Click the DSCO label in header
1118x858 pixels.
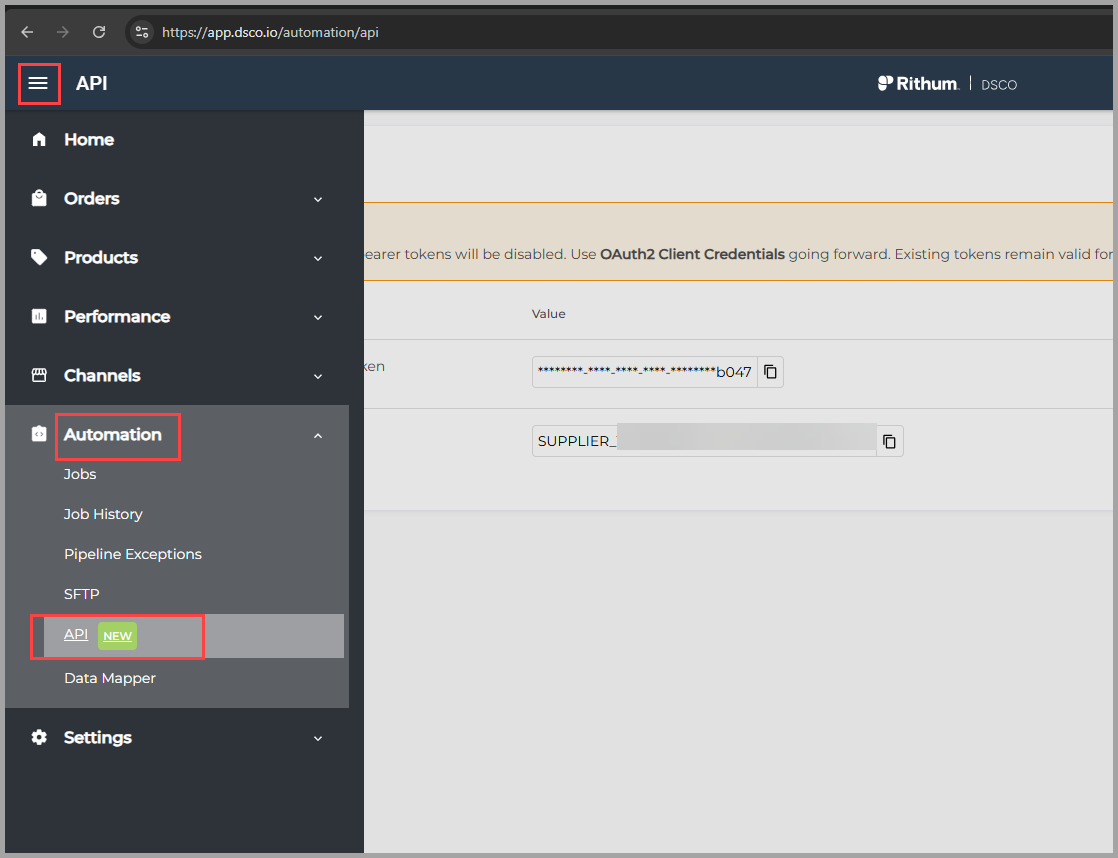coord(999,85)
